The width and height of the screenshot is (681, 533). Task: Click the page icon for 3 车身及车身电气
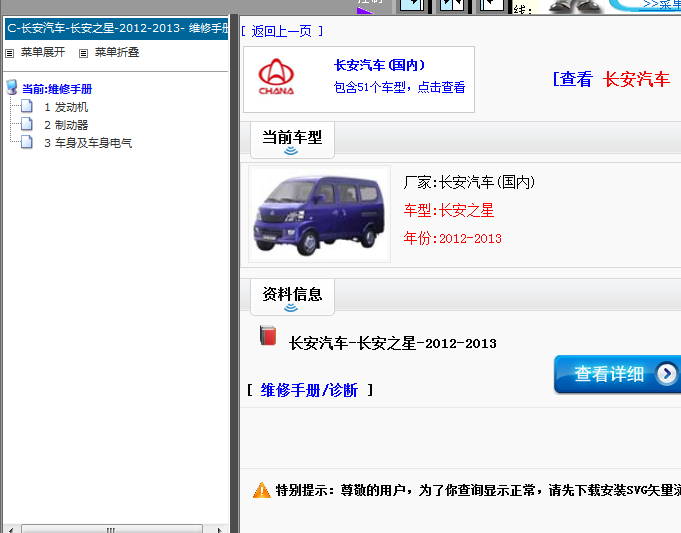click(x=26, y=142)
